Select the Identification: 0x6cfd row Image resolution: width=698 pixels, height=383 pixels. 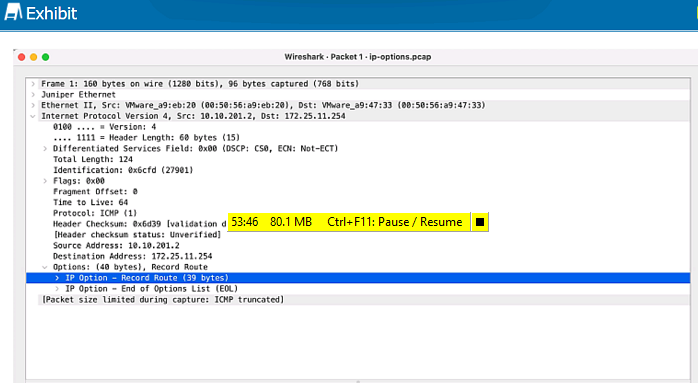tap(358, 170)
